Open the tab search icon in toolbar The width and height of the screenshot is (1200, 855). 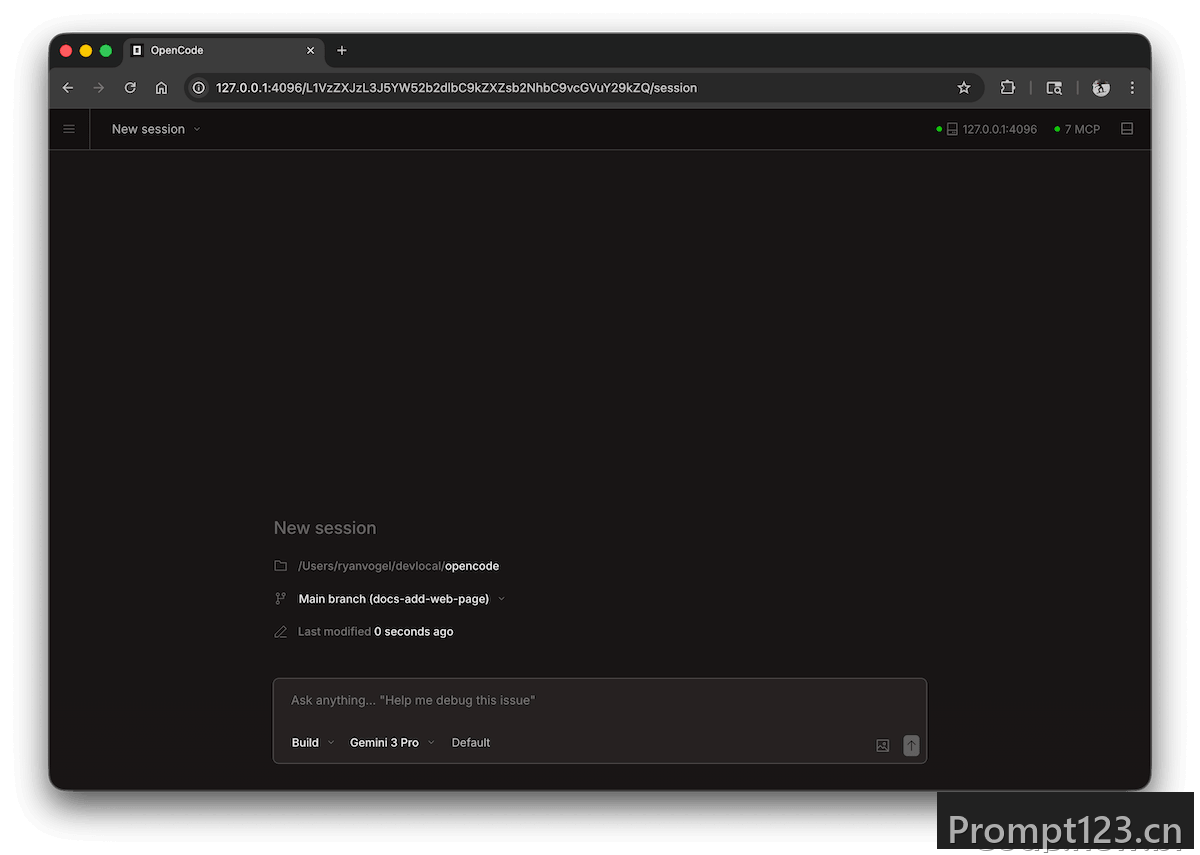(1054, 88)
